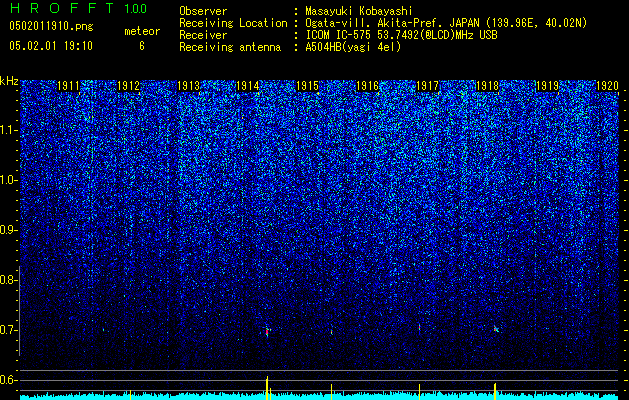The height and width of the screenshot is (400, 629).
Task: Click the meteor count value 6
Action: (142, 46)
